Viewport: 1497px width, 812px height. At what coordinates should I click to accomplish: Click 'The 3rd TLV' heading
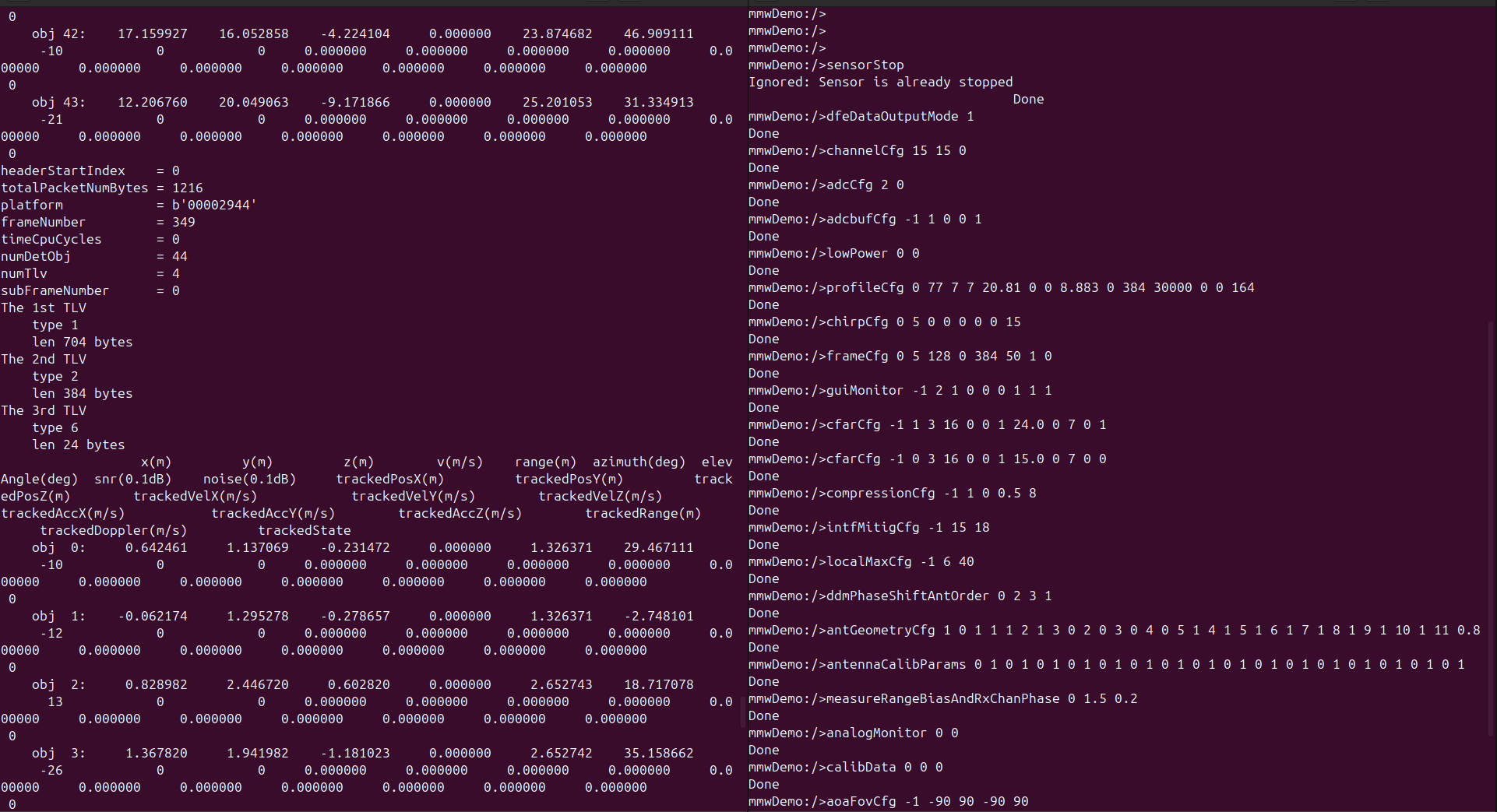coord(44,411)
